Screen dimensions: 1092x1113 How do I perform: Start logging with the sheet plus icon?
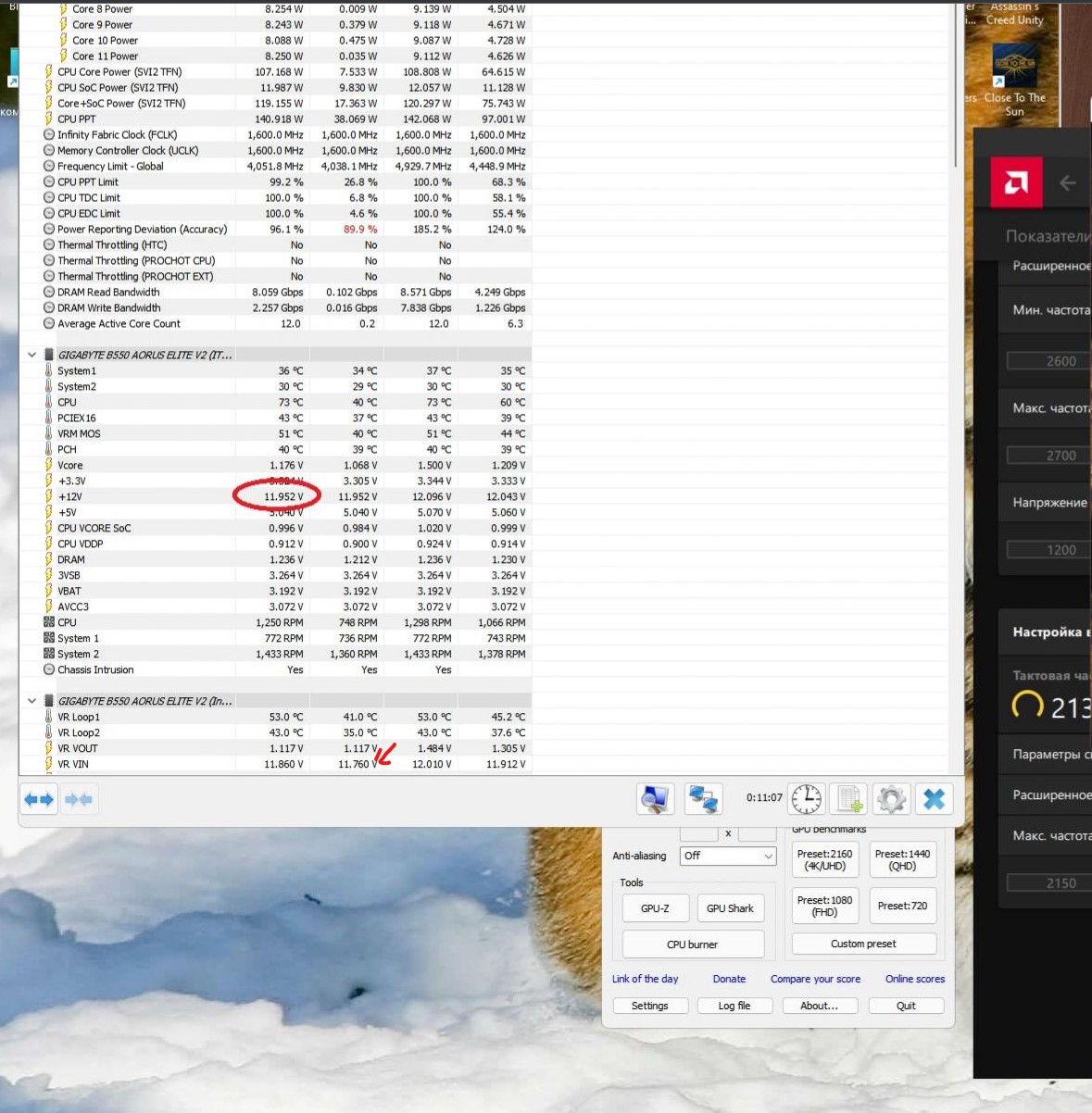[847, 798]
